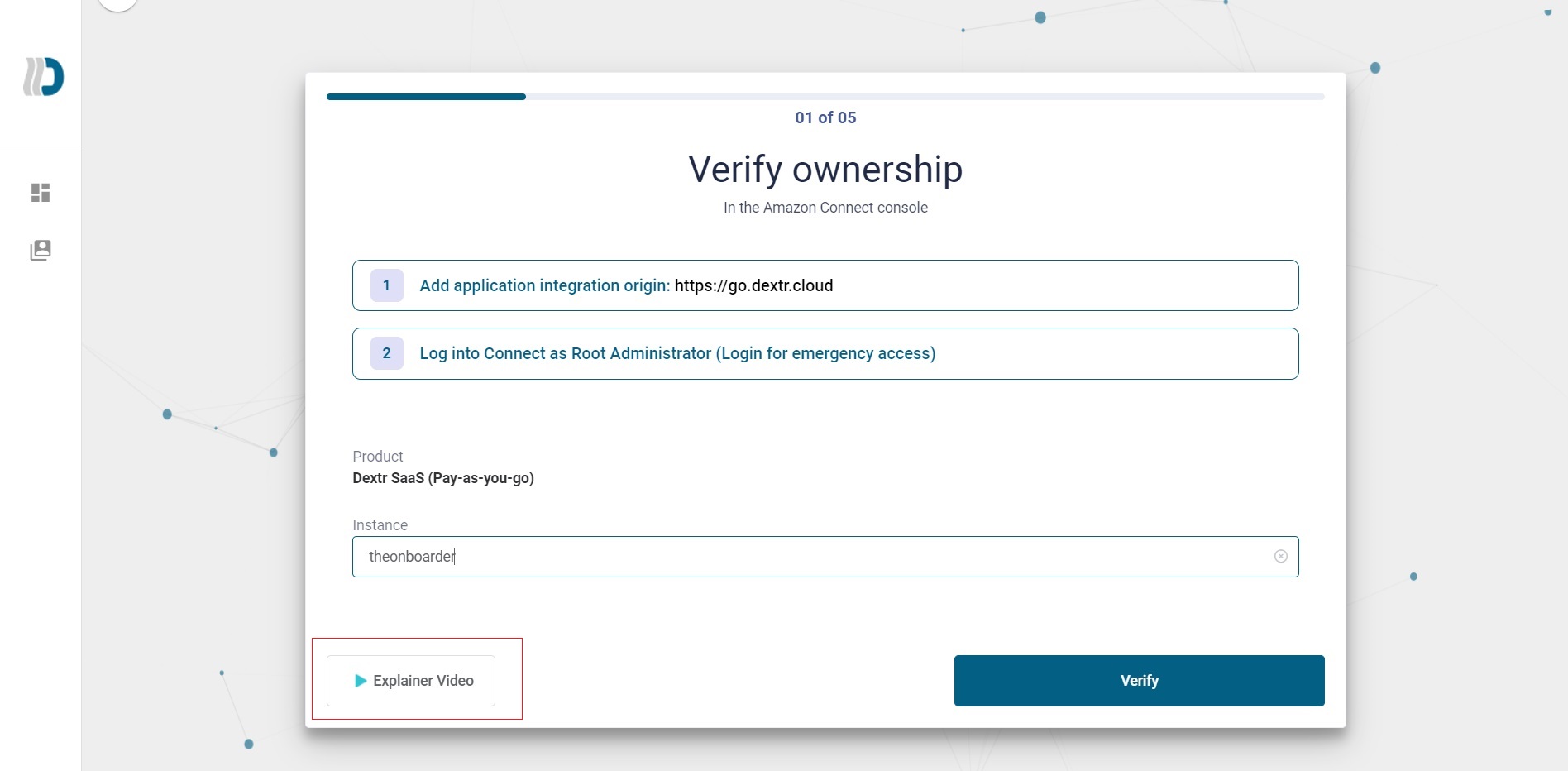Open the contacts library icon in the sidebar
The image size is (1568, 771).
[x=41, y=250]
